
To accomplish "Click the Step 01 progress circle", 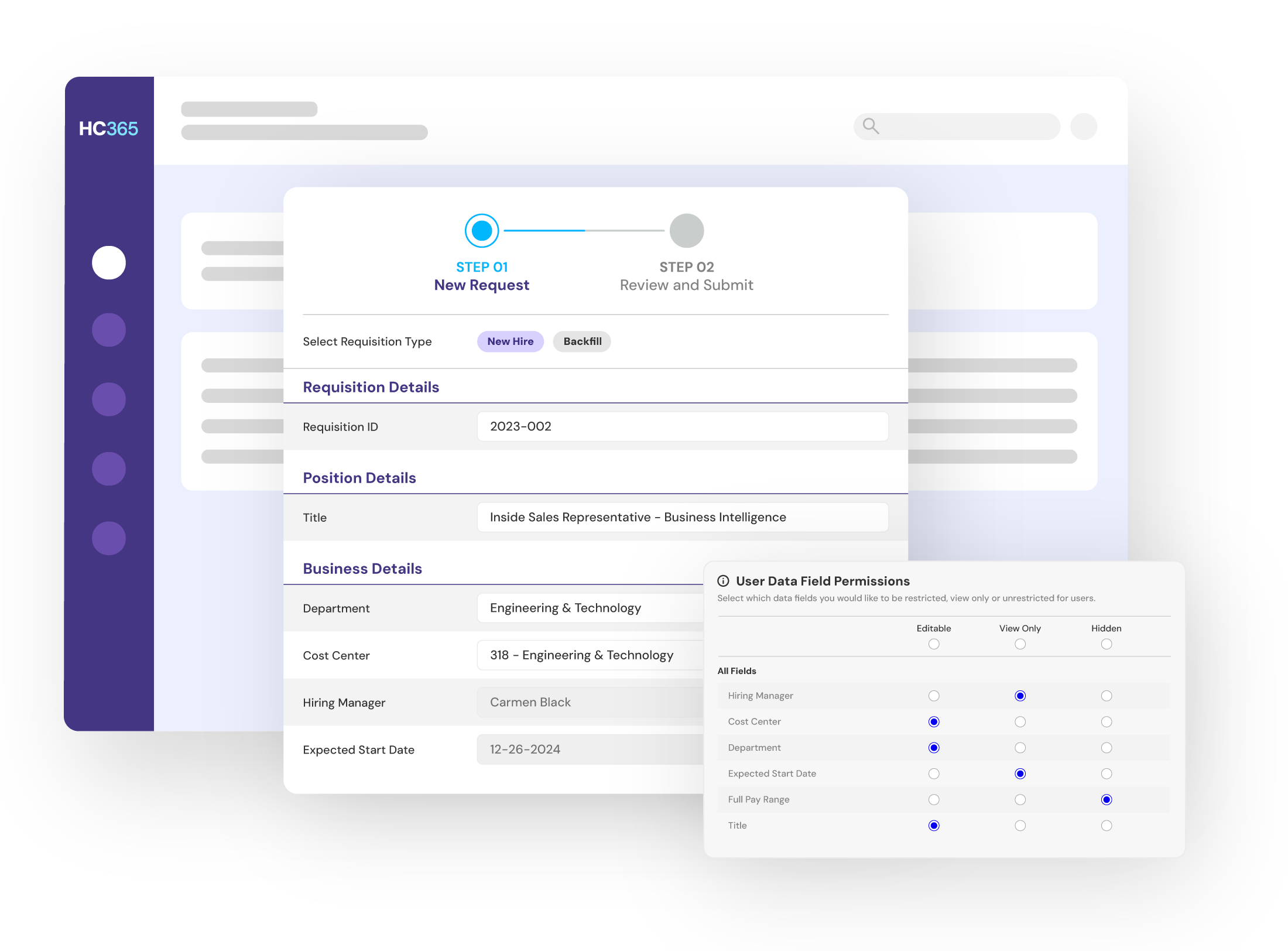I will point(482,231).
